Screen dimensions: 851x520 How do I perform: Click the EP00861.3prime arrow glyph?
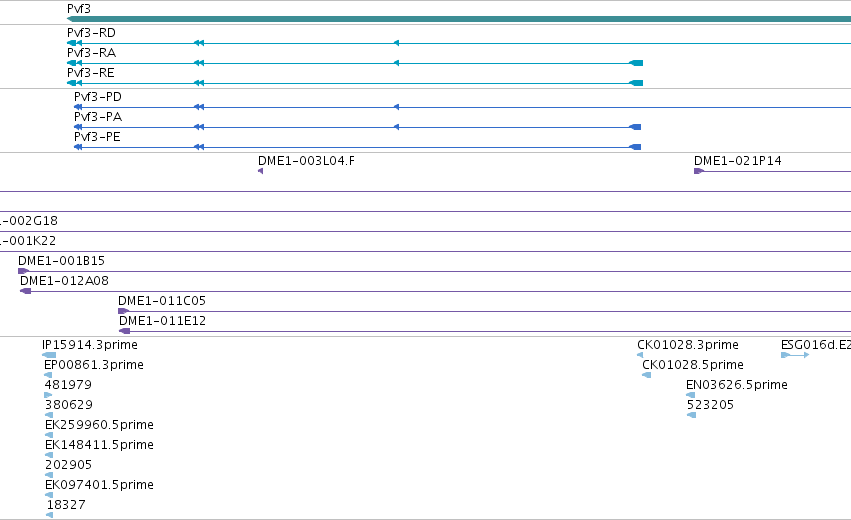pyautogui.click(x=48, y=375)
